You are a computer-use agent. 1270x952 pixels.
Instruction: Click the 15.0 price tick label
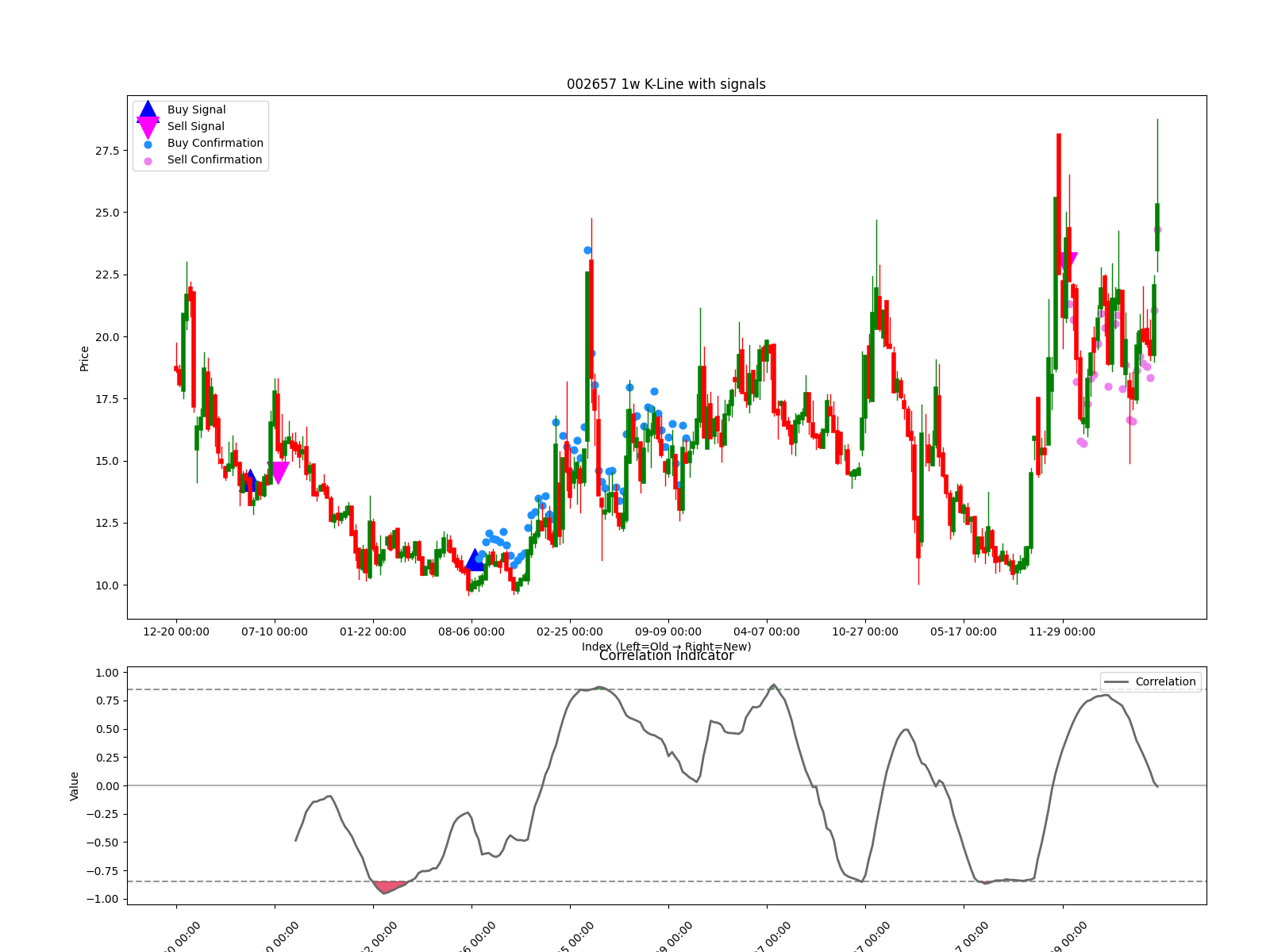[x=107, y=461]
